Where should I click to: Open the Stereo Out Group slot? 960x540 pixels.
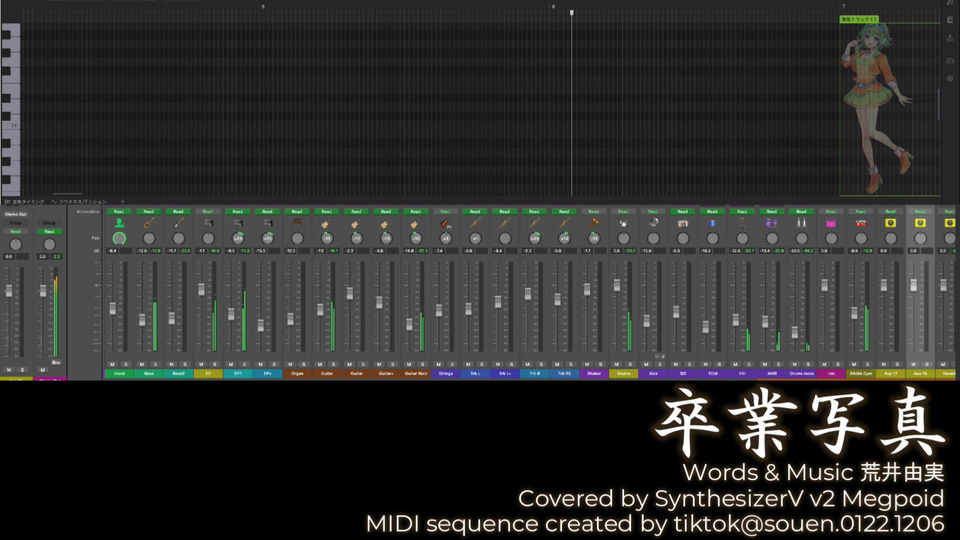pos(15,223)
